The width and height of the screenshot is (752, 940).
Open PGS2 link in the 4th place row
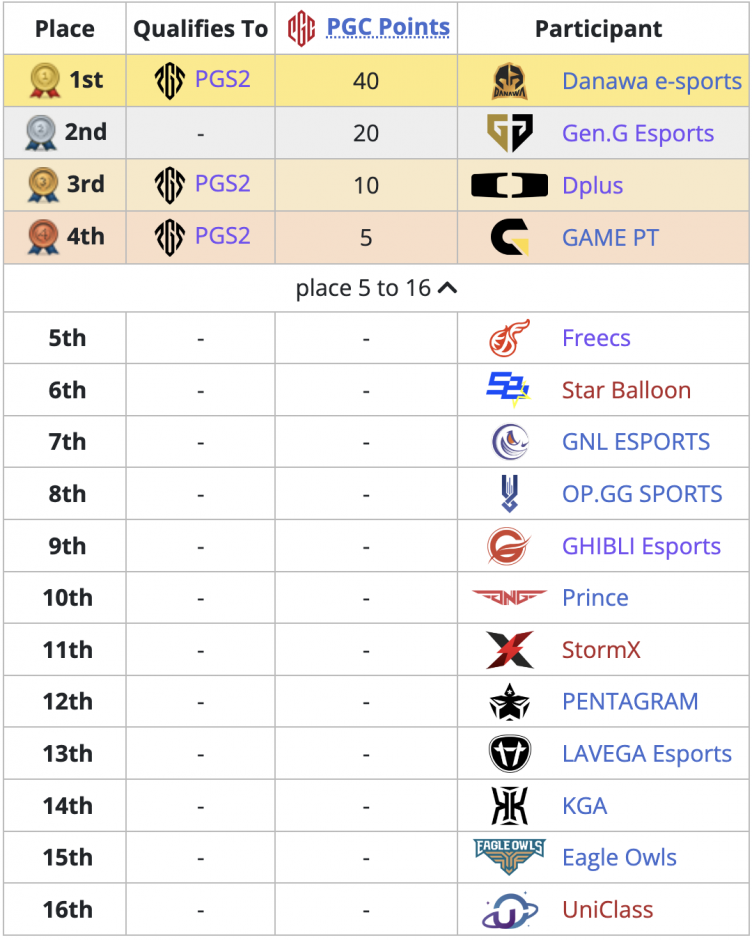pyautogui.click(x=222, y=236)
